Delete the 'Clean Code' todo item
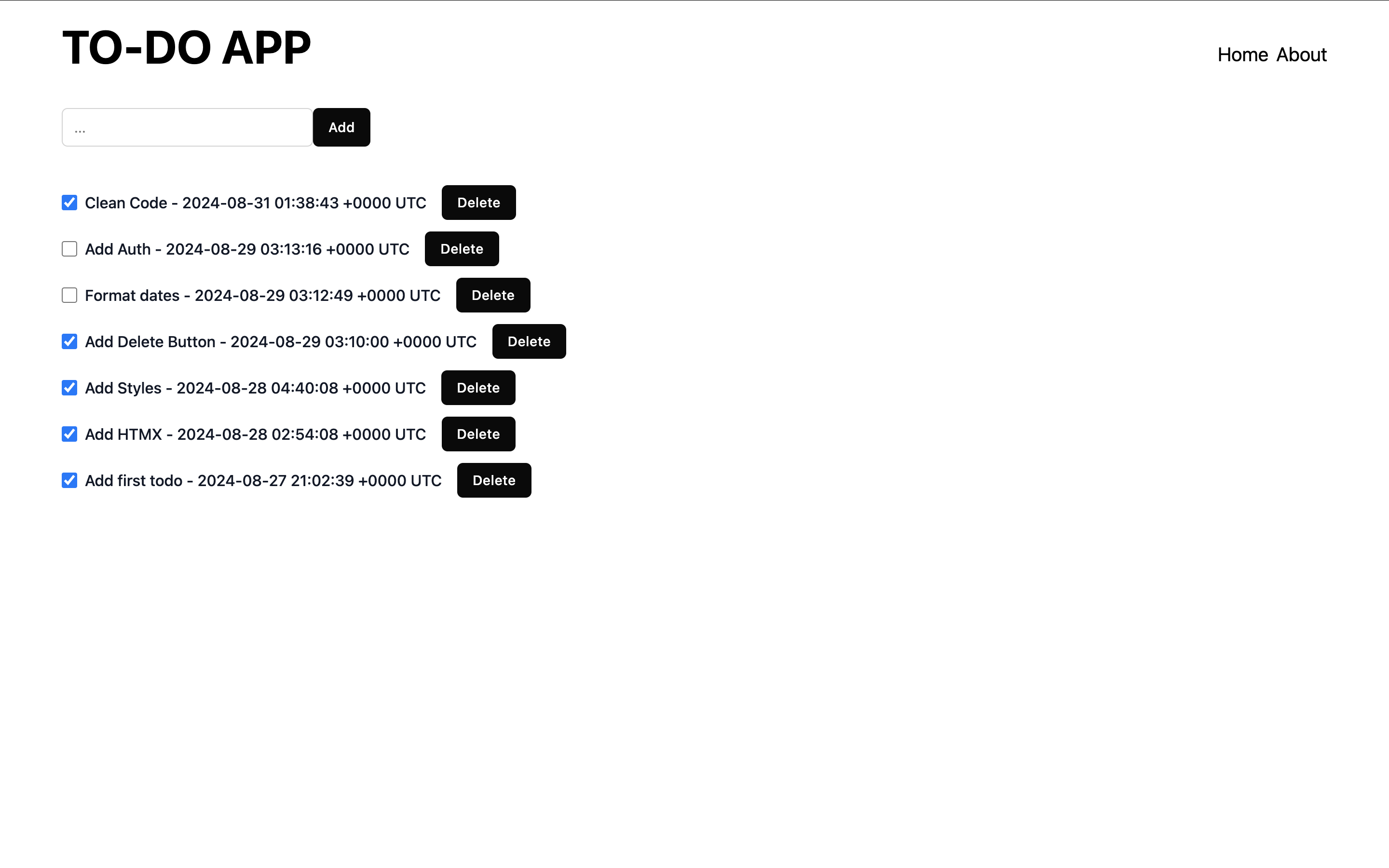 pos(478,202)
